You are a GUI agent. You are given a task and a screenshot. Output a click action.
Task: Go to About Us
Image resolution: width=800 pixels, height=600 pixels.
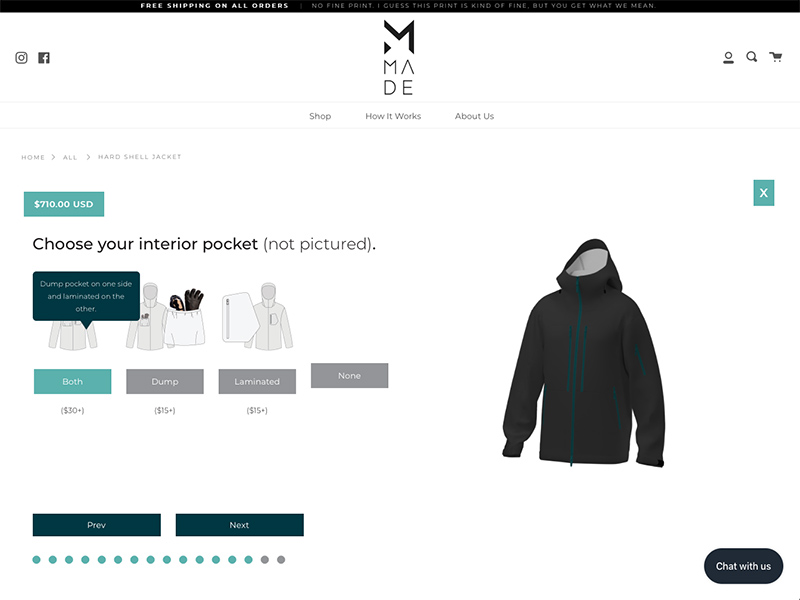tap(474, 116)
